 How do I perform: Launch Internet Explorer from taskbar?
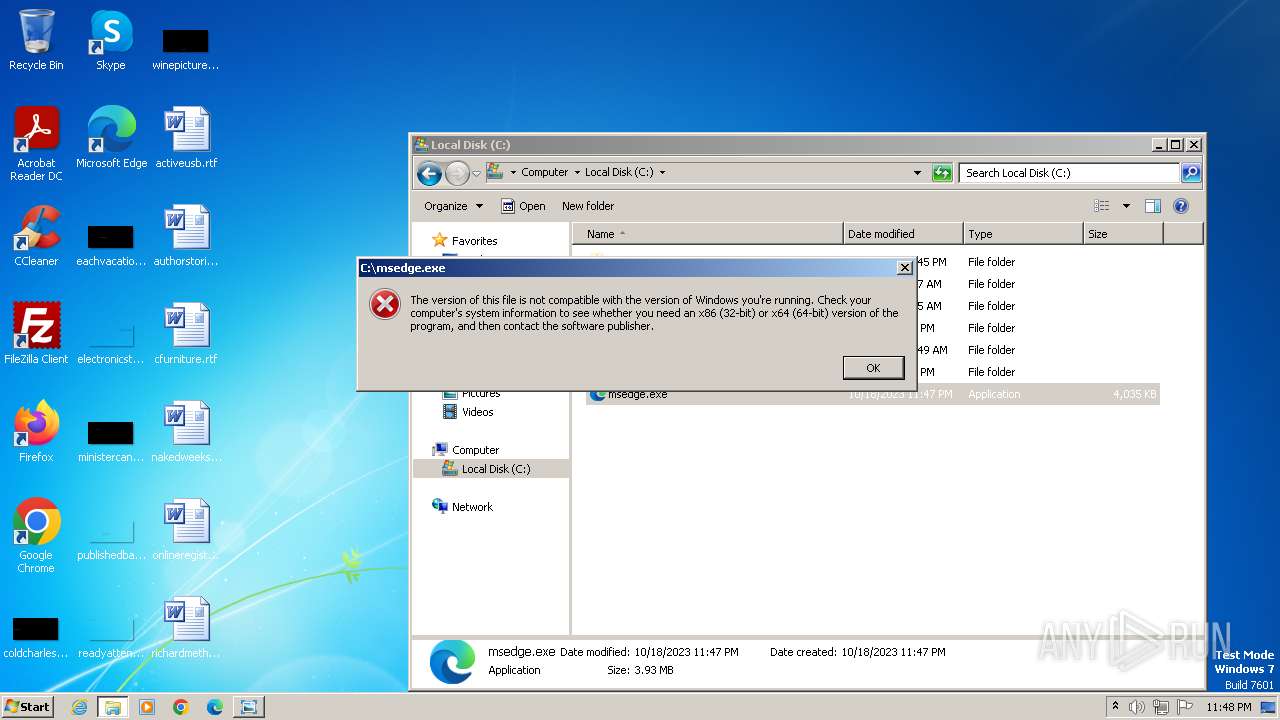tap(79, 707)
